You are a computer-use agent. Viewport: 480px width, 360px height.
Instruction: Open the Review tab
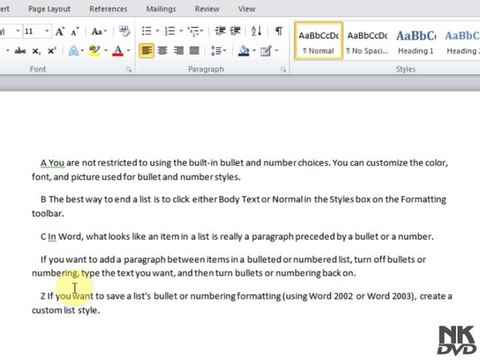pyautogui.click(x=207, y=9)
